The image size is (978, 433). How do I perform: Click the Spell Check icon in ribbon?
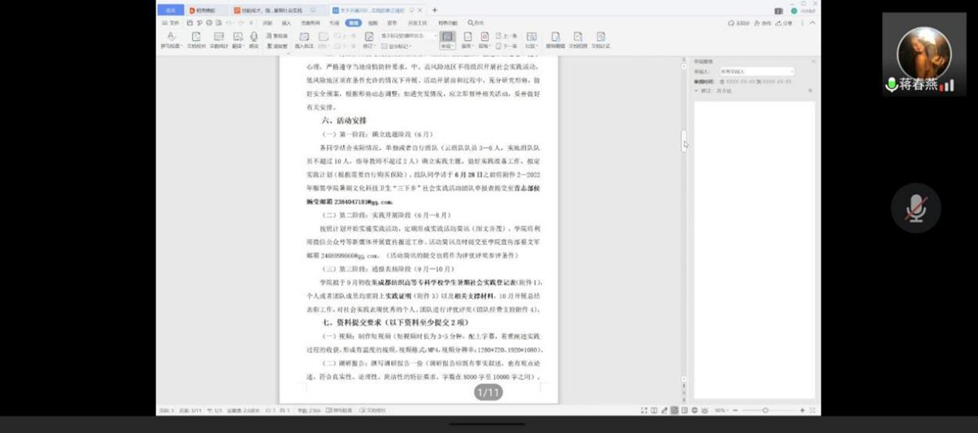169,38
